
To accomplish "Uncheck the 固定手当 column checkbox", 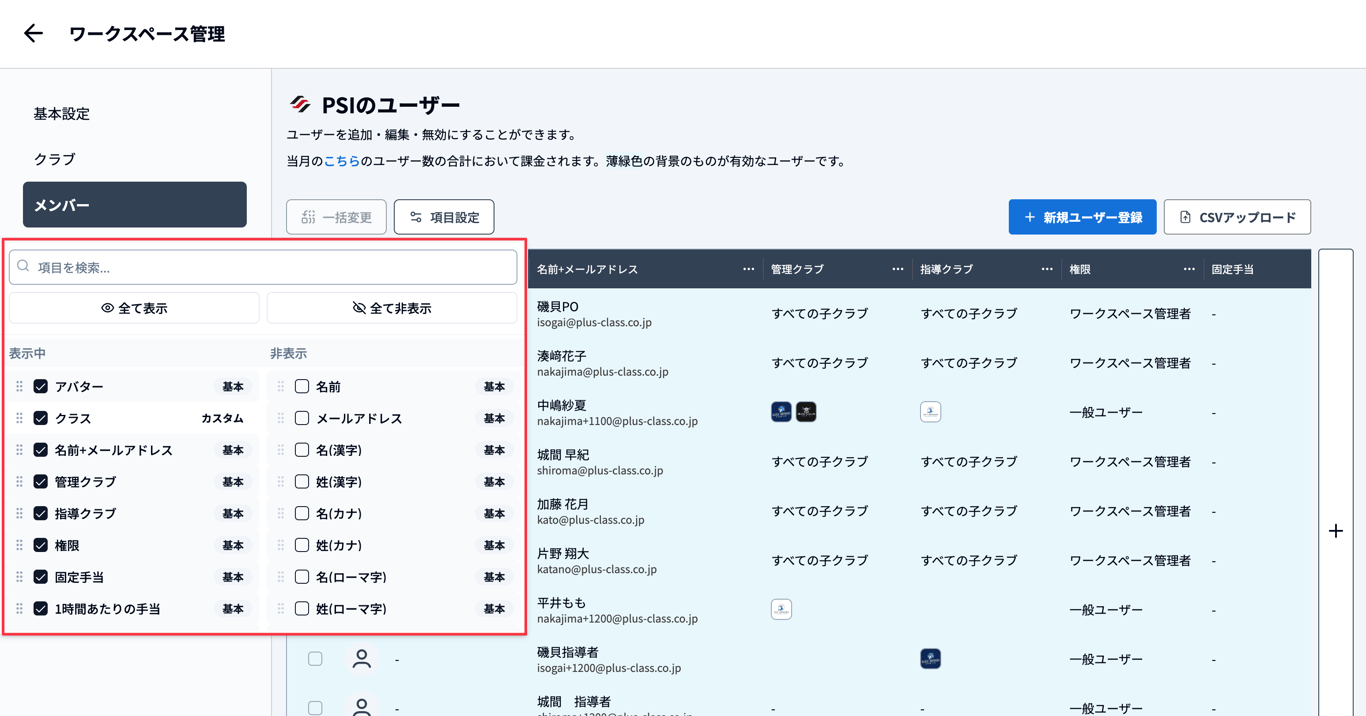I will [41, 577].
